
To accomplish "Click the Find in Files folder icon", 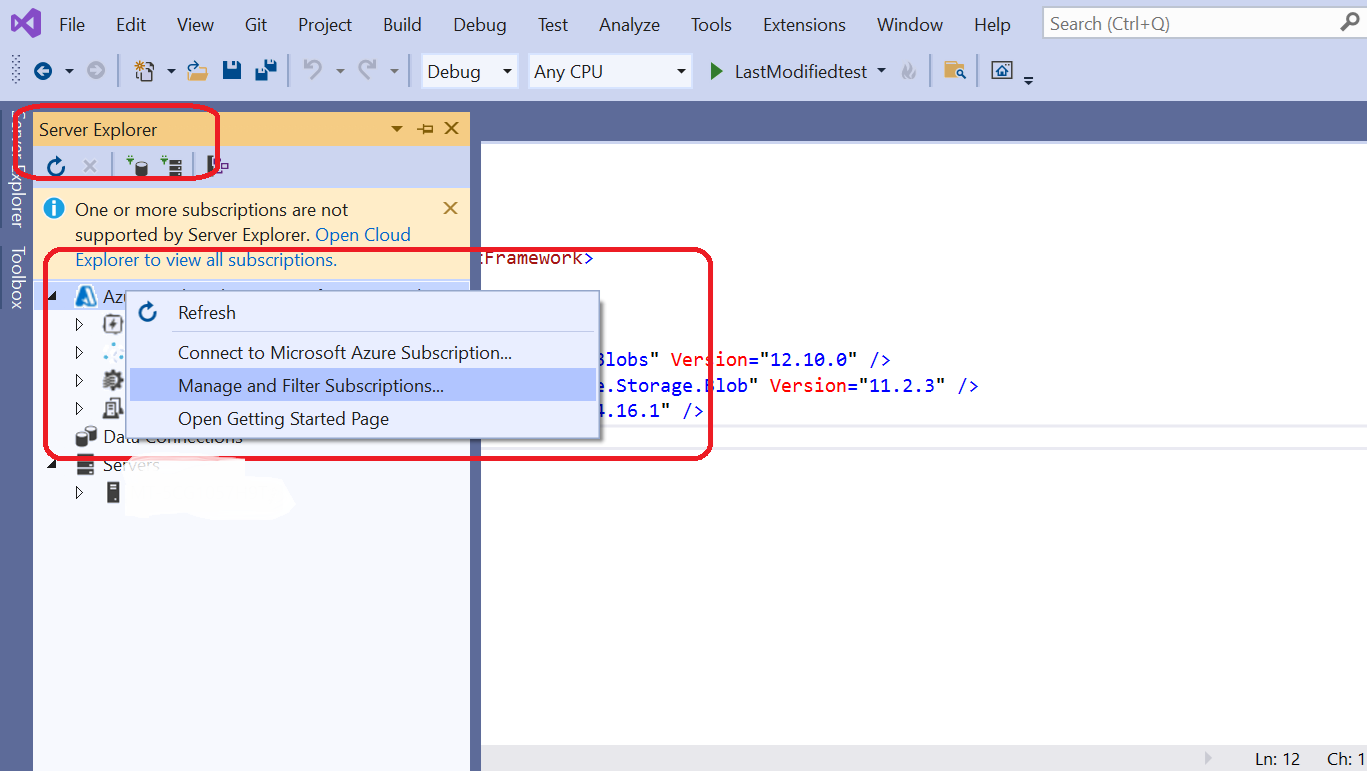I will tap(955, 70).
